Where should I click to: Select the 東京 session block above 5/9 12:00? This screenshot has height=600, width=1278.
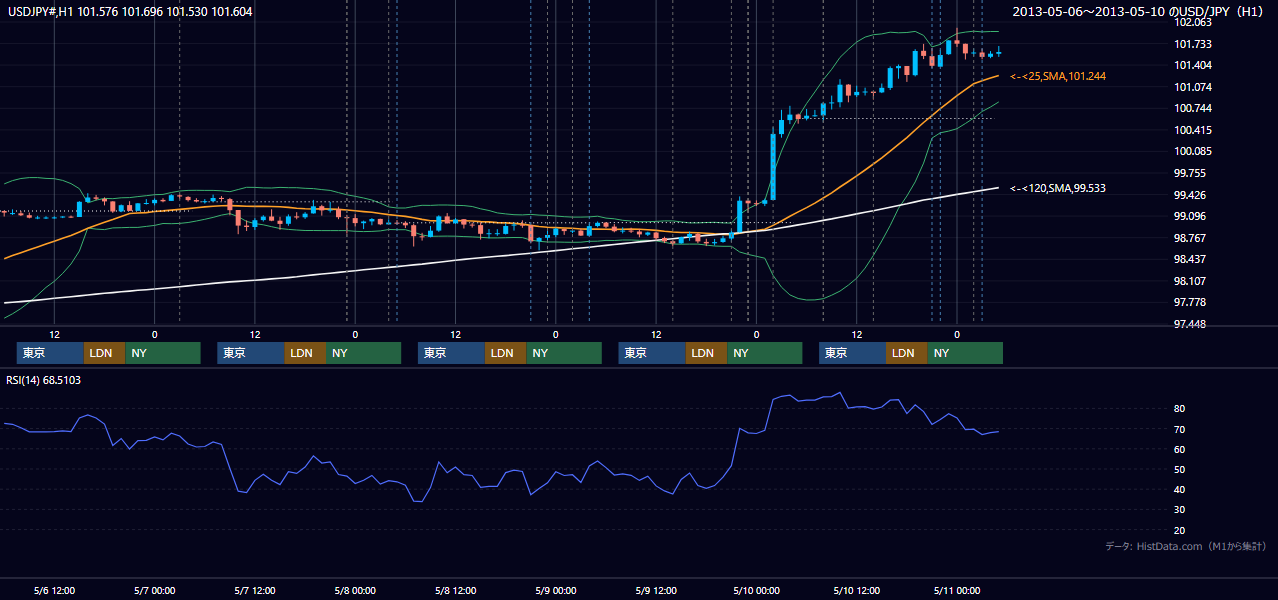[652, 353]
